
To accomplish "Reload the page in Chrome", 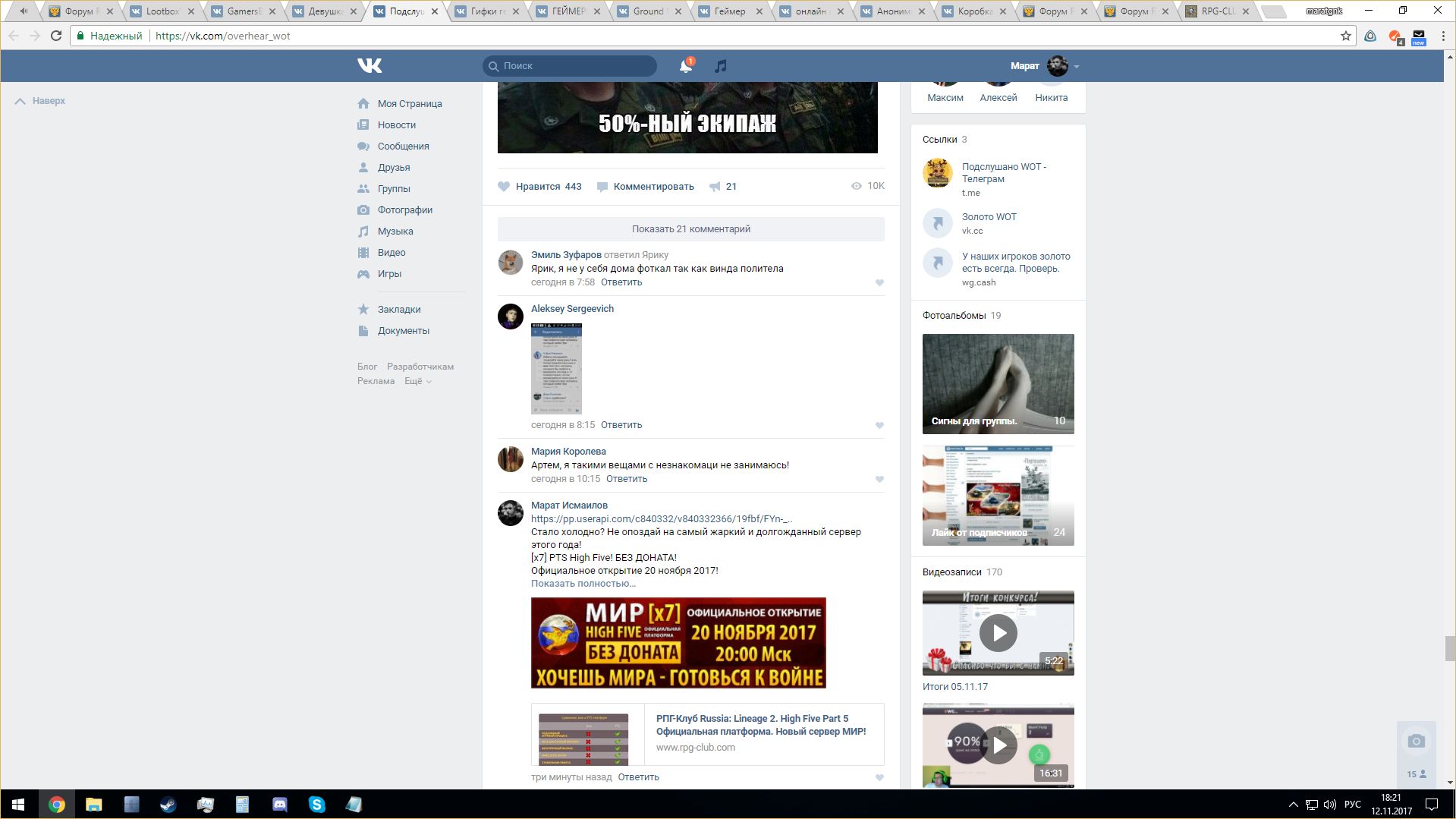I will 55,36.
